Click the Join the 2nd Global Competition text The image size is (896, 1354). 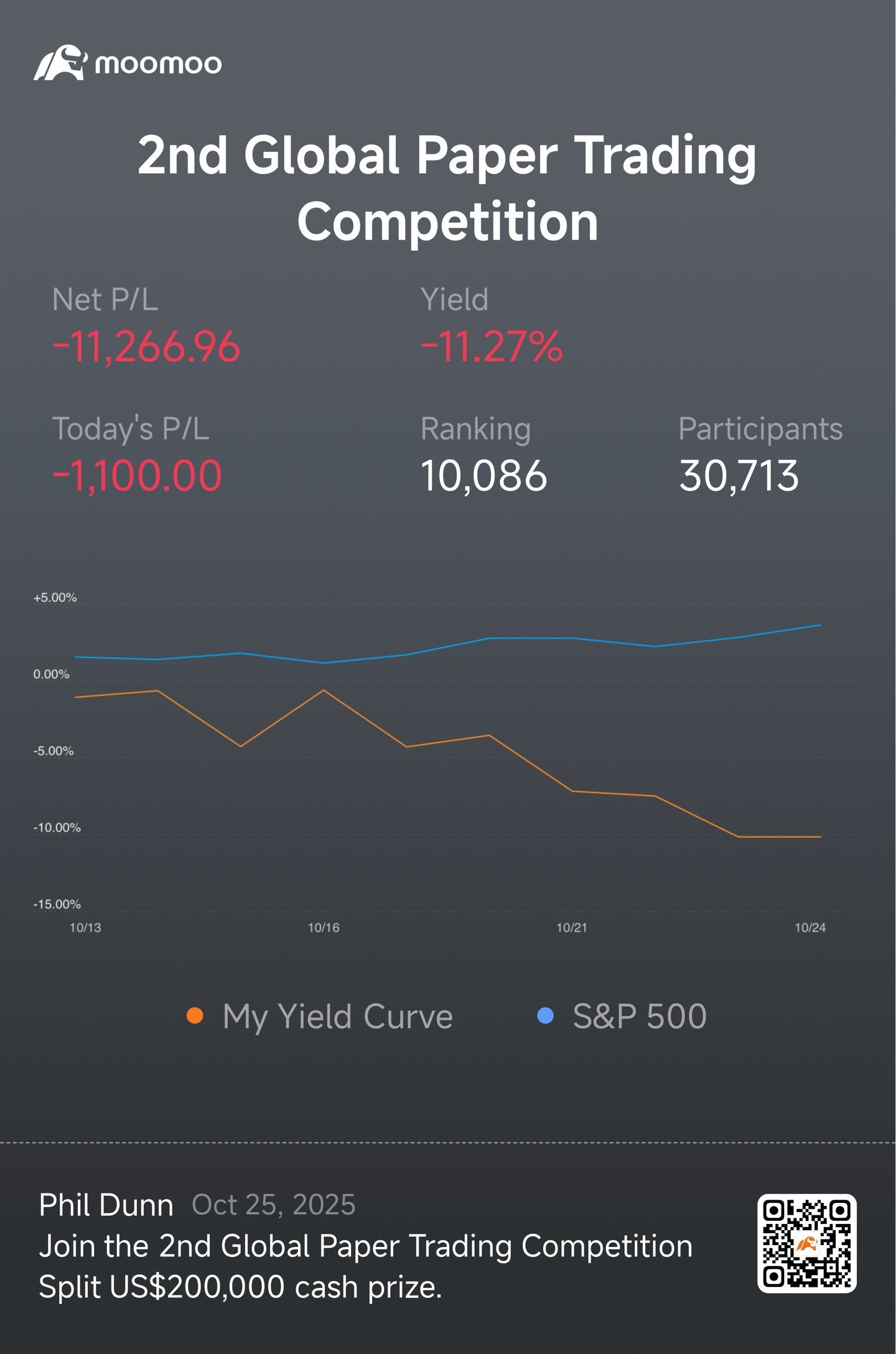[366, 1246]
